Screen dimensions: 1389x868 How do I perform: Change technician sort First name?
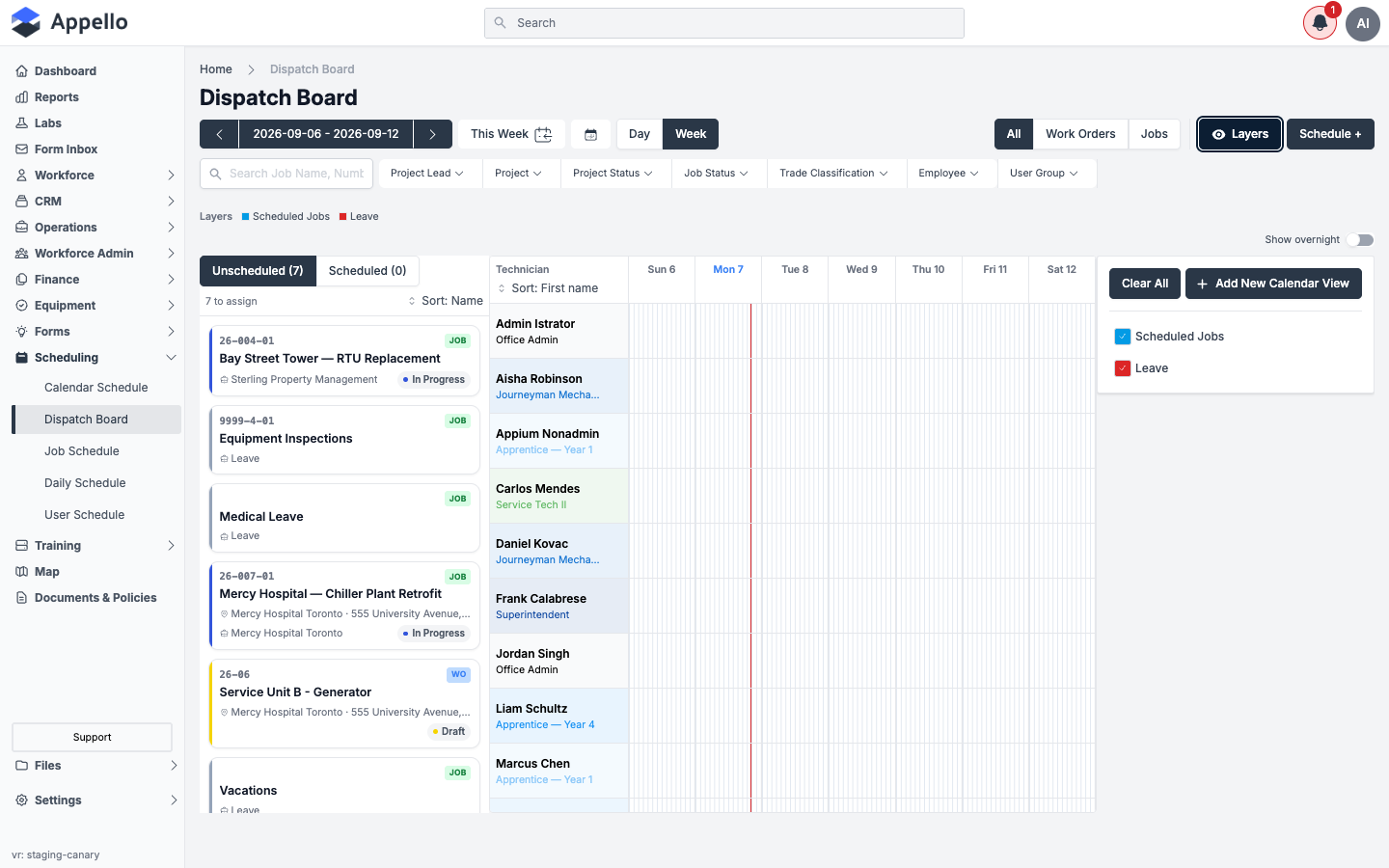pyautogui.click(x=547, y=288)
